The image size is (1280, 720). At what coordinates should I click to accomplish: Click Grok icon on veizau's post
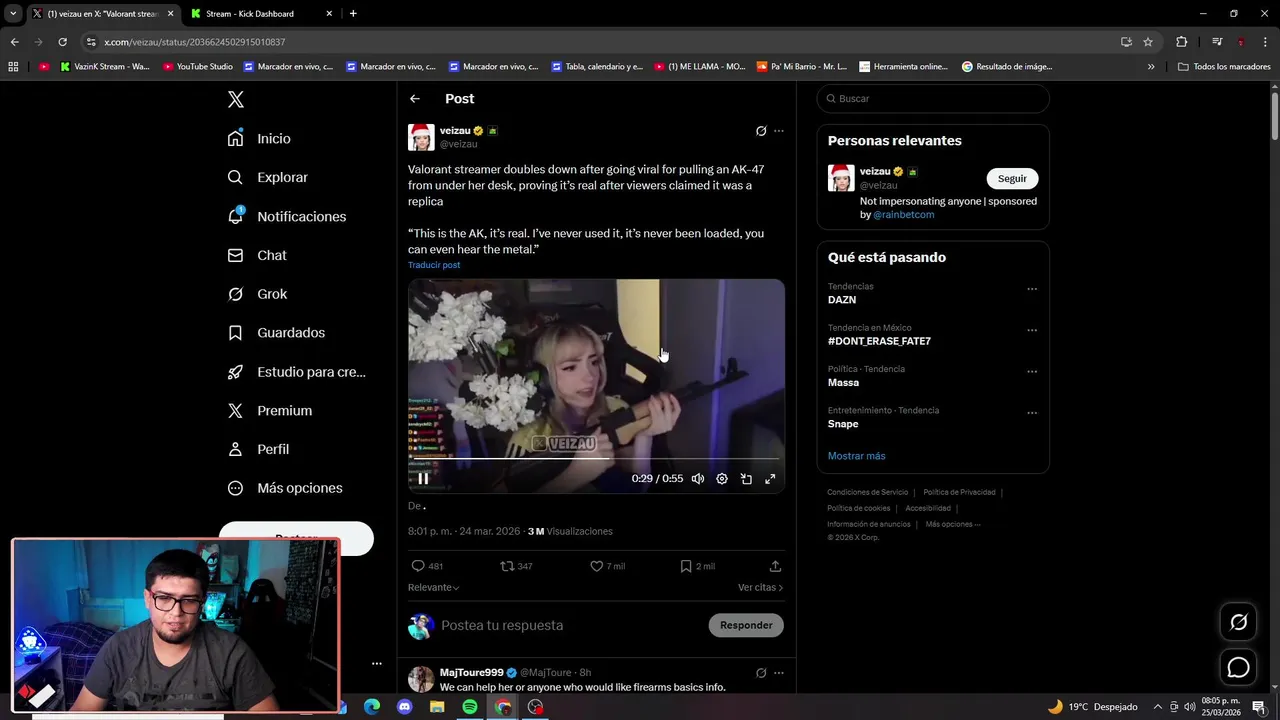(x=761, y=131)
